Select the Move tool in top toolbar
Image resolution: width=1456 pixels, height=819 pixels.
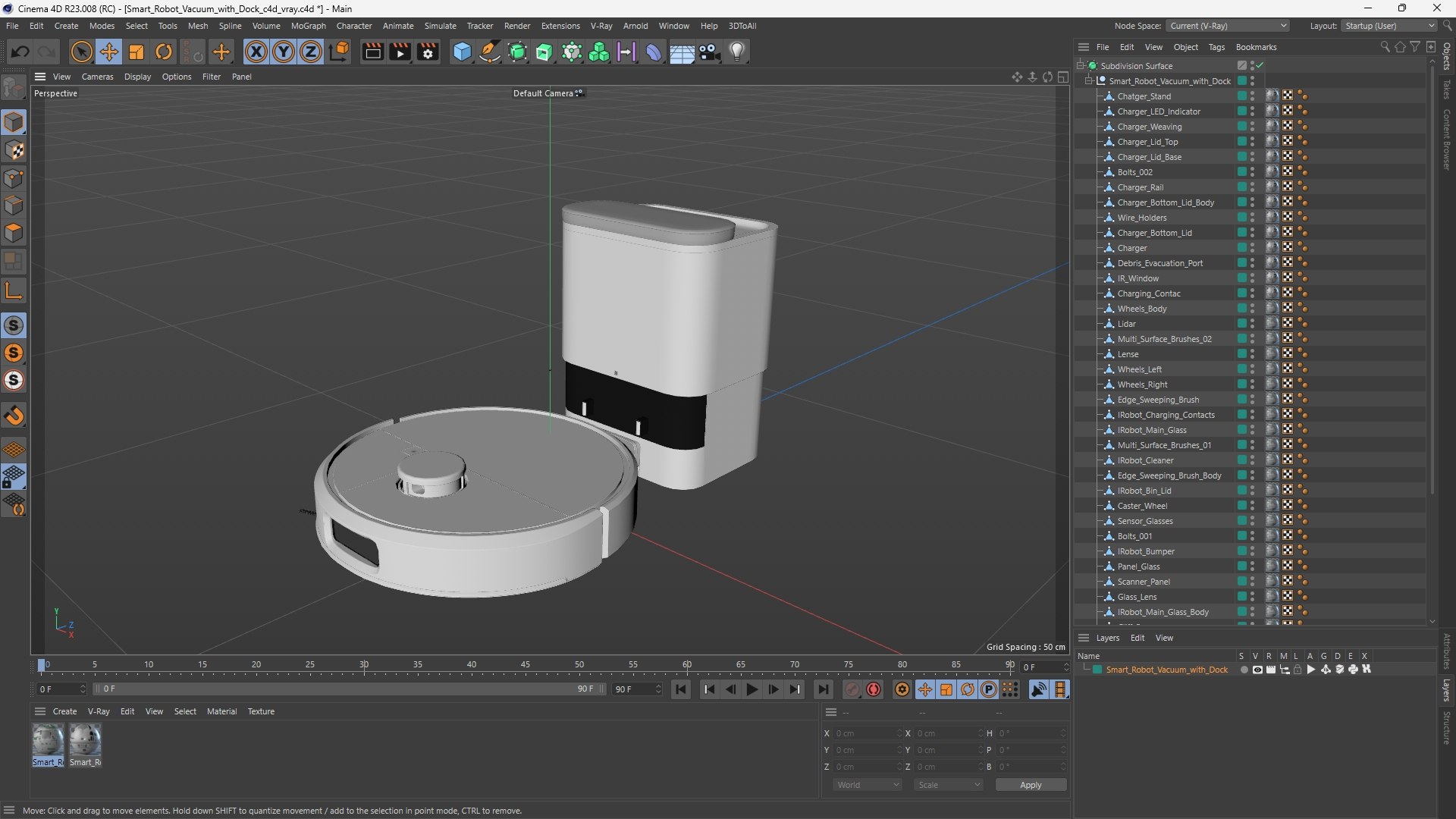click(109, 52)
